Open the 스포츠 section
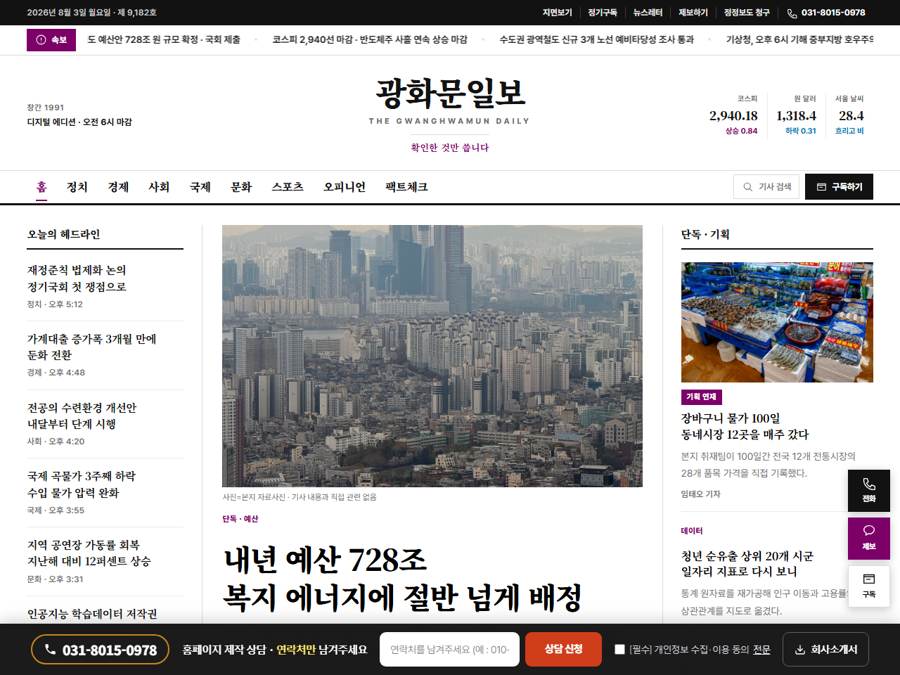The height and width of the screenshot is (675, 900). coord(288,187)
